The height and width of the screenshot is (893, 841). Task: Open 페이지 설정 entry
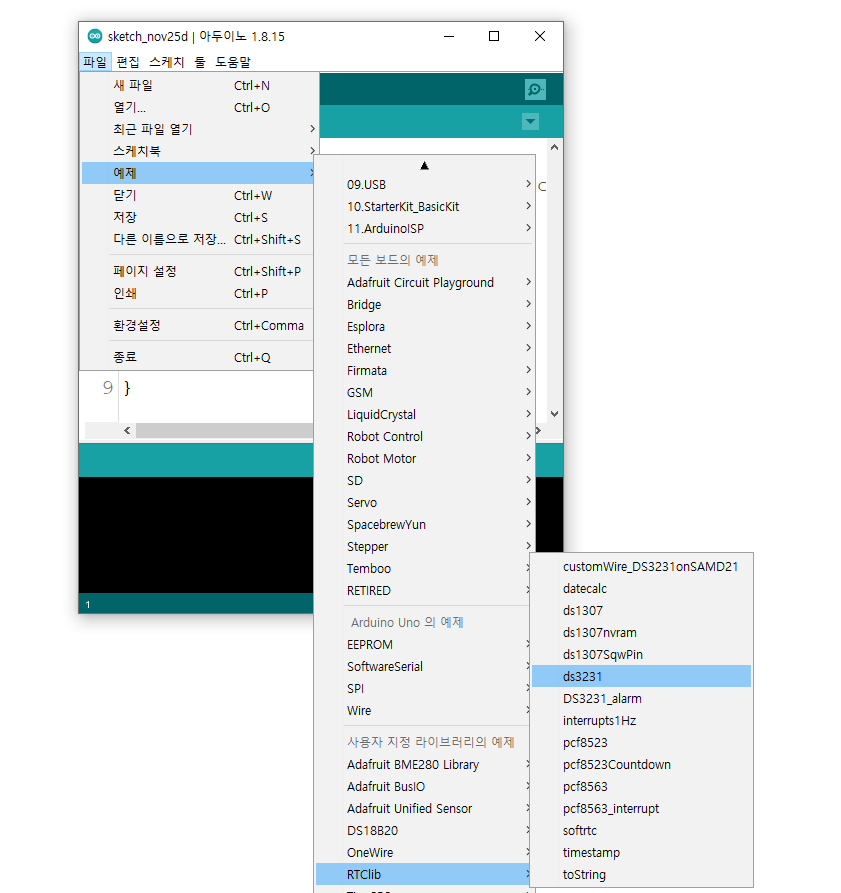[x=198, y=272]
